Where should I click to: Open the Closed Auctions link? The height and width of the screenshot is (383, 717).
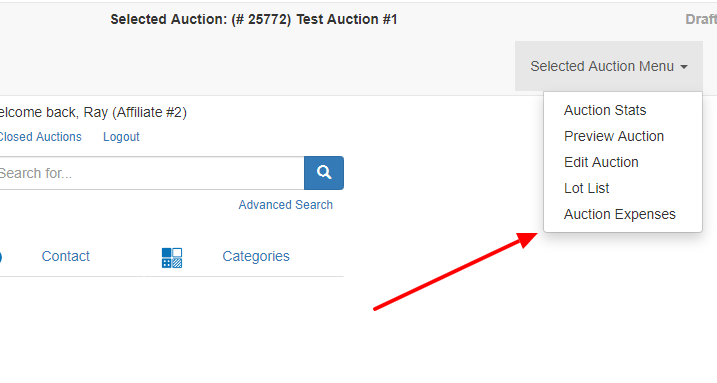click(x=40, y=137)
